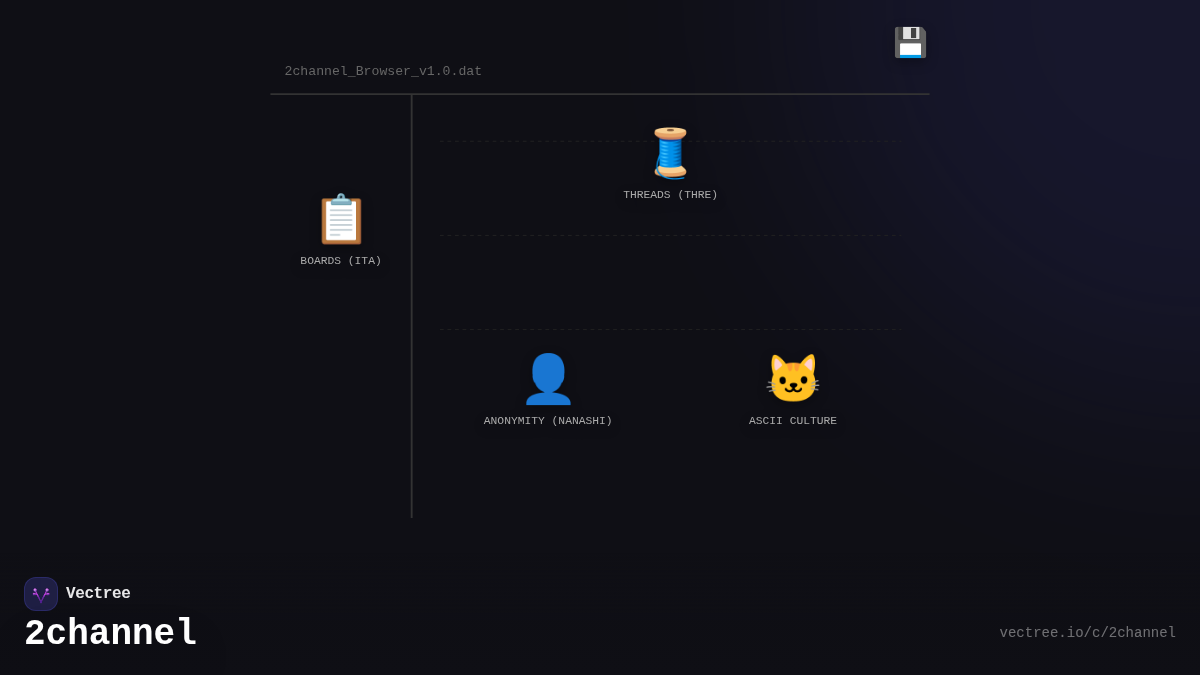Click the empty row between lower dotted lines
Screen dimensions: 1200x675
coord(668,283)
